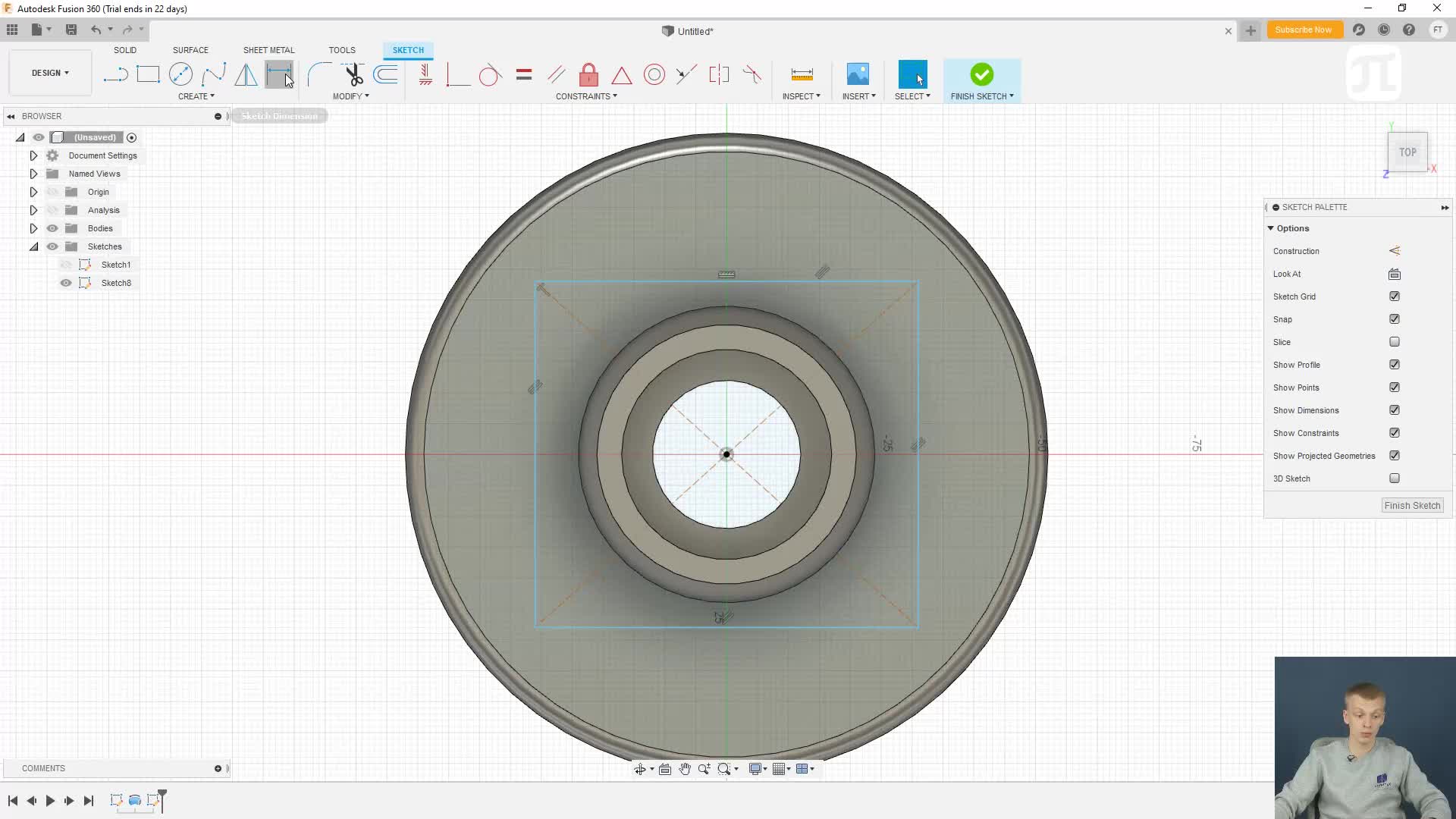Screen dimensions: 1456x819
Task: Select the Fillet modify tool
Action: tap(319, 74)
